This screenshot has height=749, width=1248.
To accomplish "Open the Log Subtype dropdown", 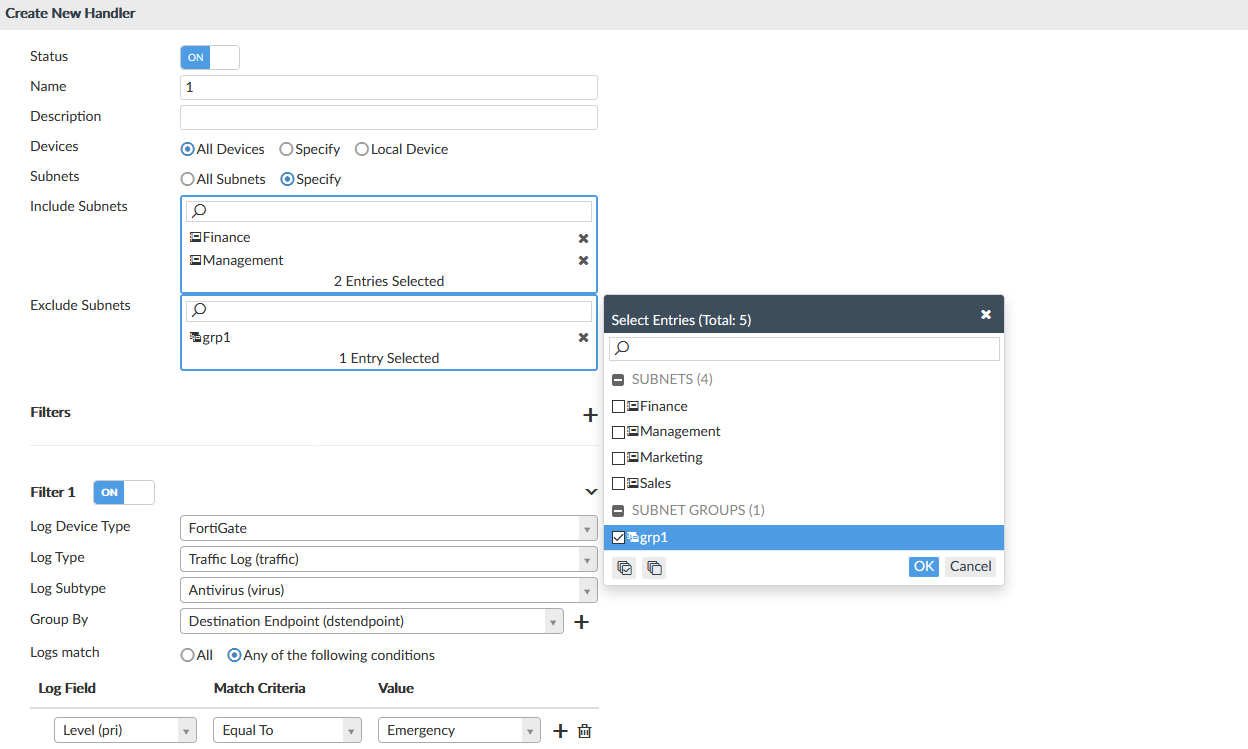I will coord(388,590).
